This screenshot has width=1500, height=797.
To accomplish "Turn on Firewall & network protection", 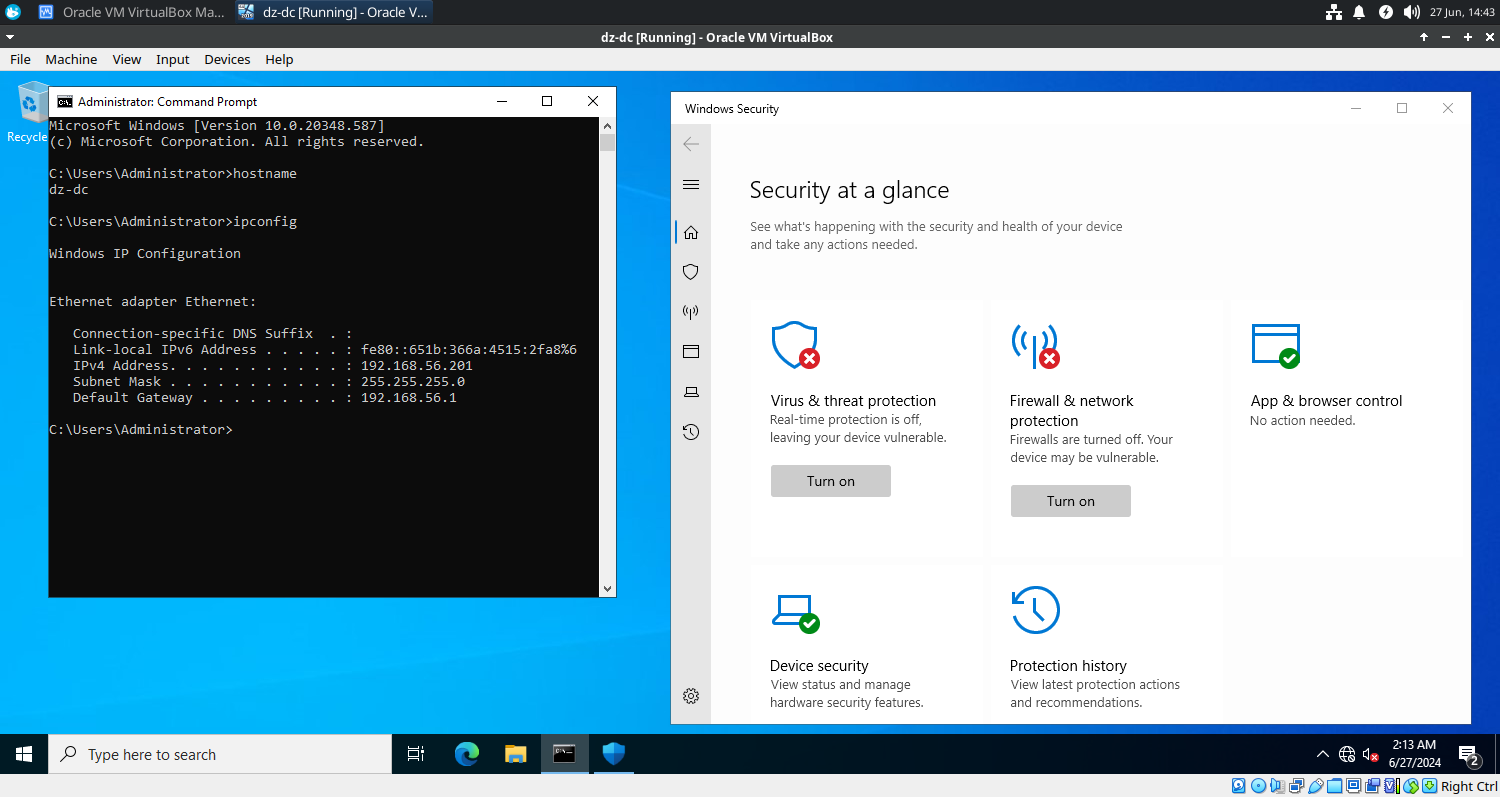I will coord(1071,501).
